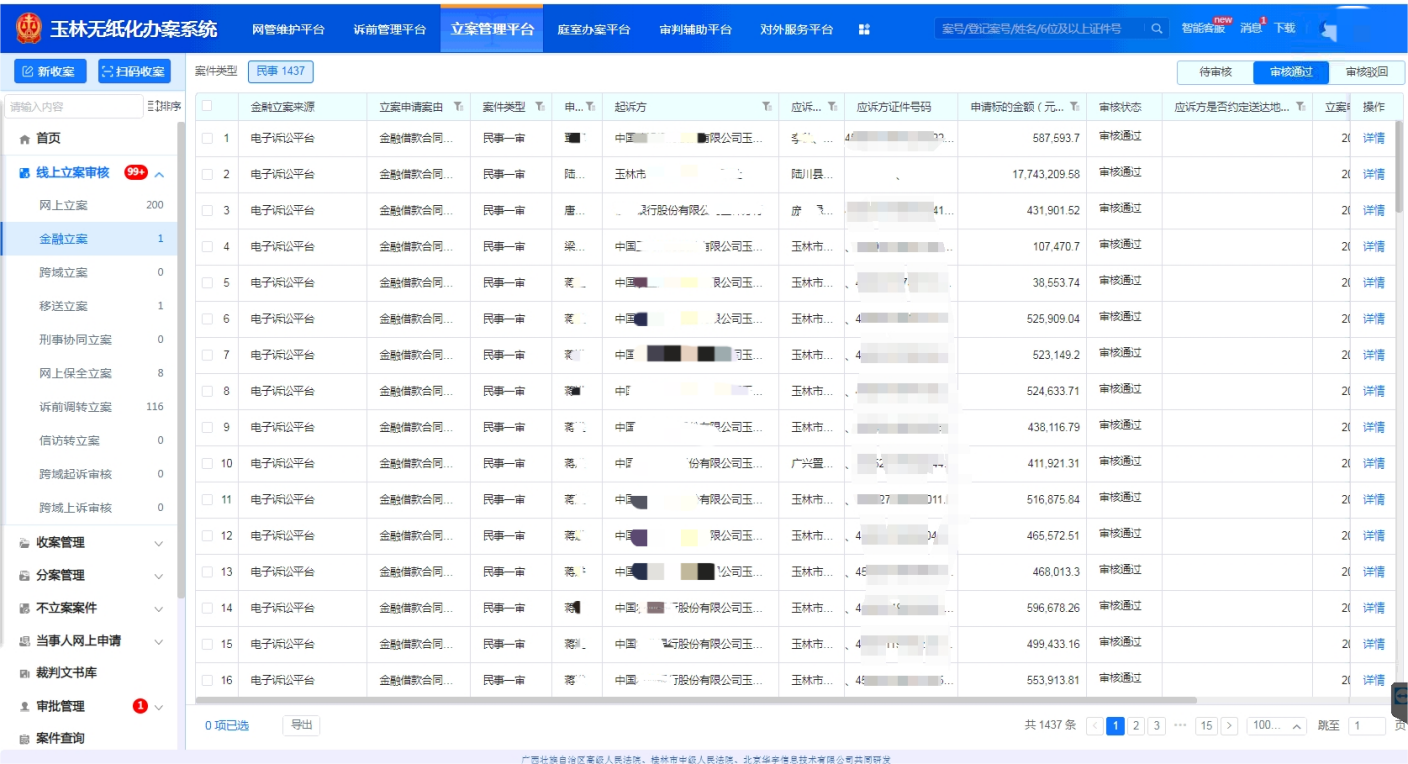Check the checkbox for row 1
The width and height of the screenshot is (1408, 764).
click(x=207, y=139)
